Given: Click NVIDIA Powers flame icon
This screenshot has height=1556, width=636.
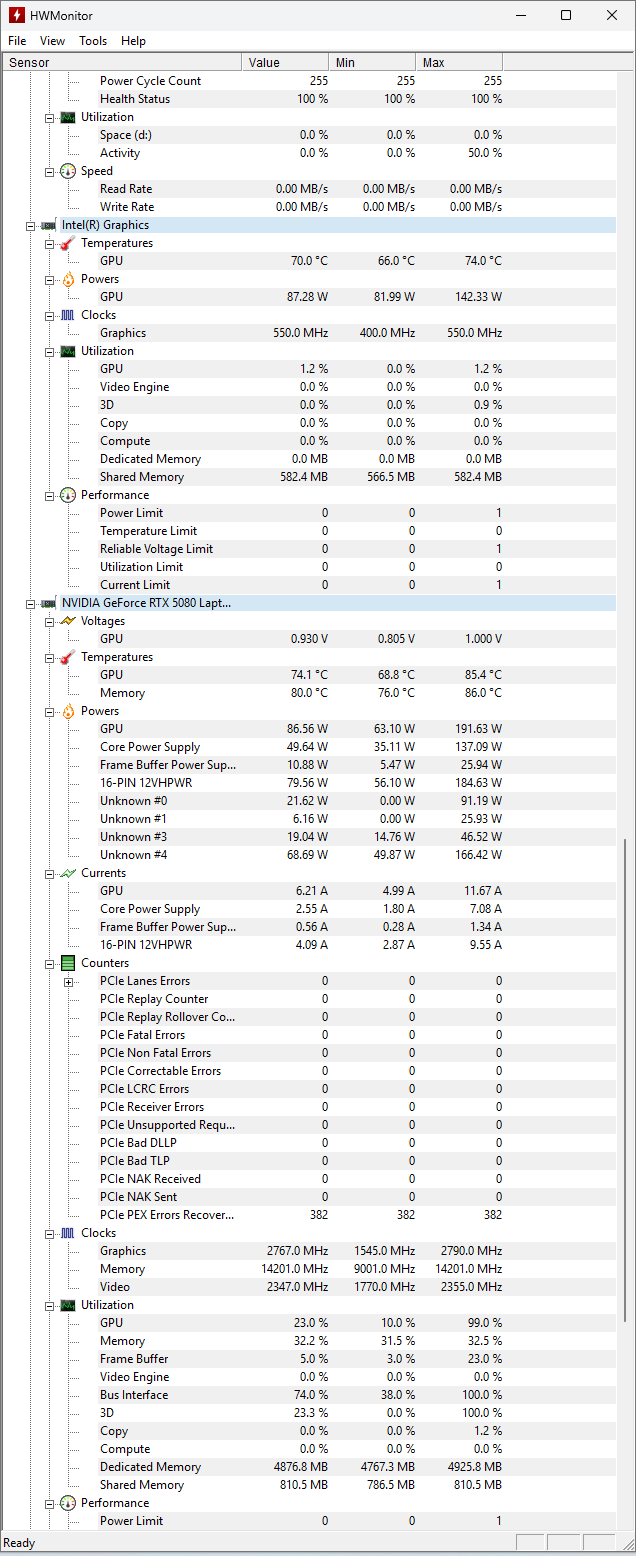Looking at the screenshot, I should tap(67, 711).
